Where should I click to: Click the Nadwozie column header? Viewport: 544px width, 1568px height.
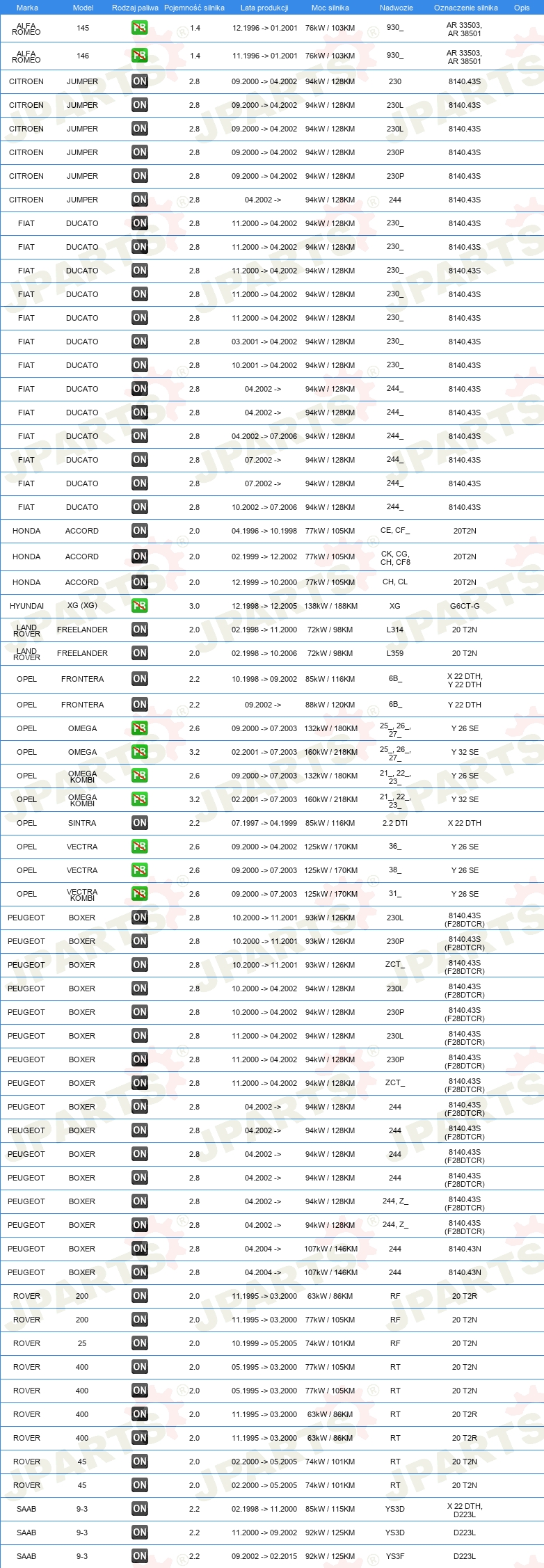(397, 8)
